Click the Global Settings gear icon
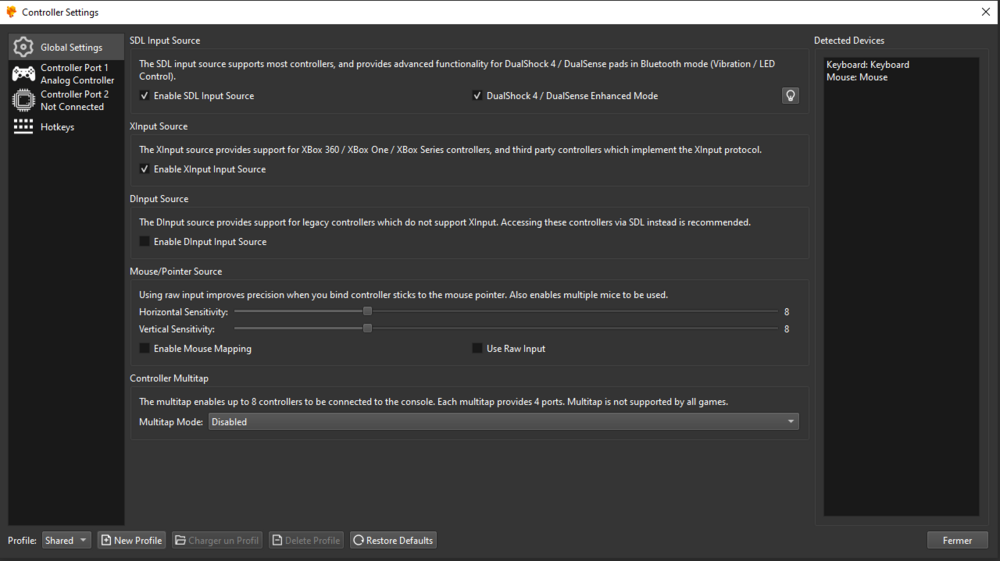 click(23, 47)
